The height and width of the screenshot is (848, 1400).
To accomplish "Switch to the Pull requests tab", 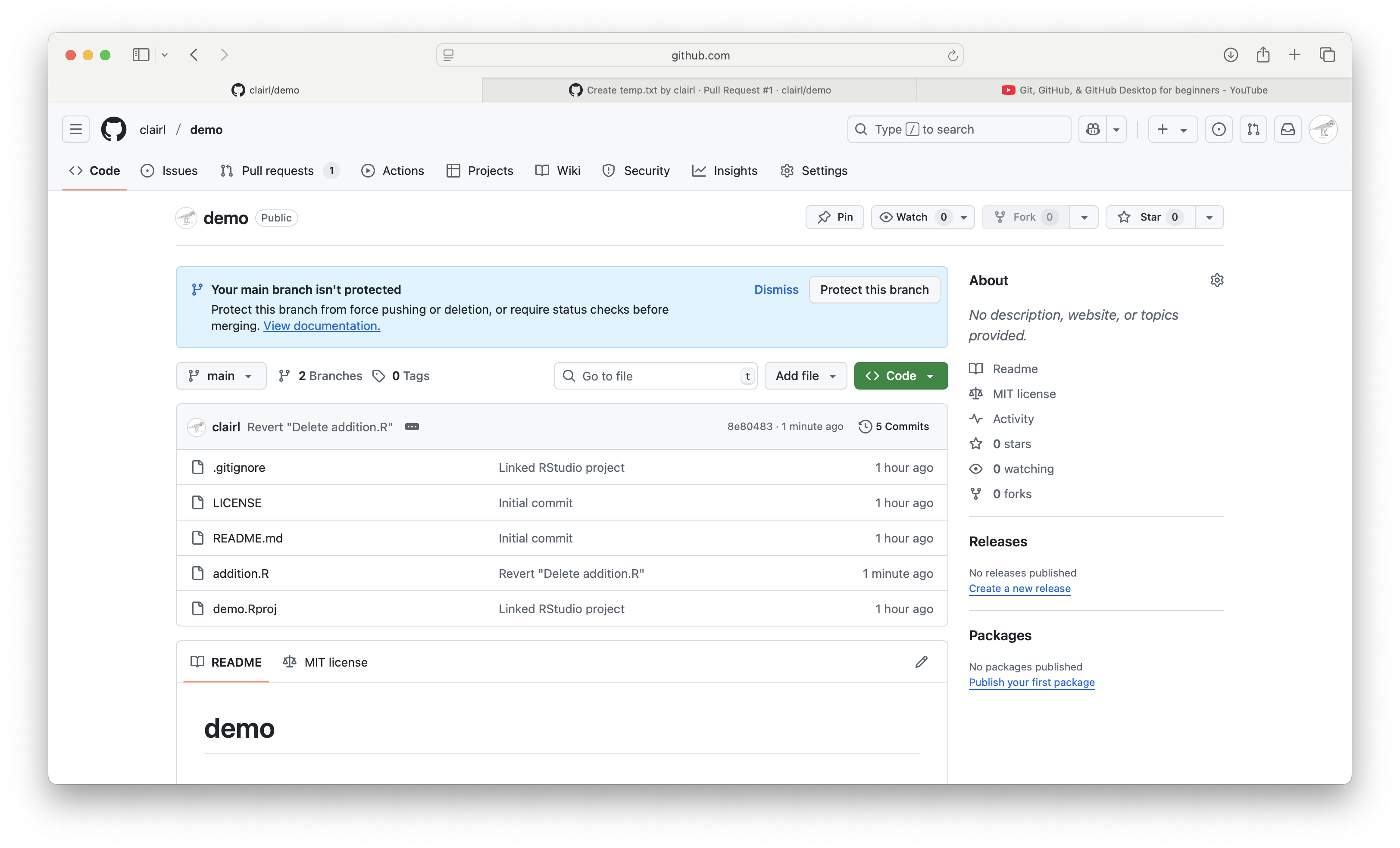I will (x=277, y=170).
